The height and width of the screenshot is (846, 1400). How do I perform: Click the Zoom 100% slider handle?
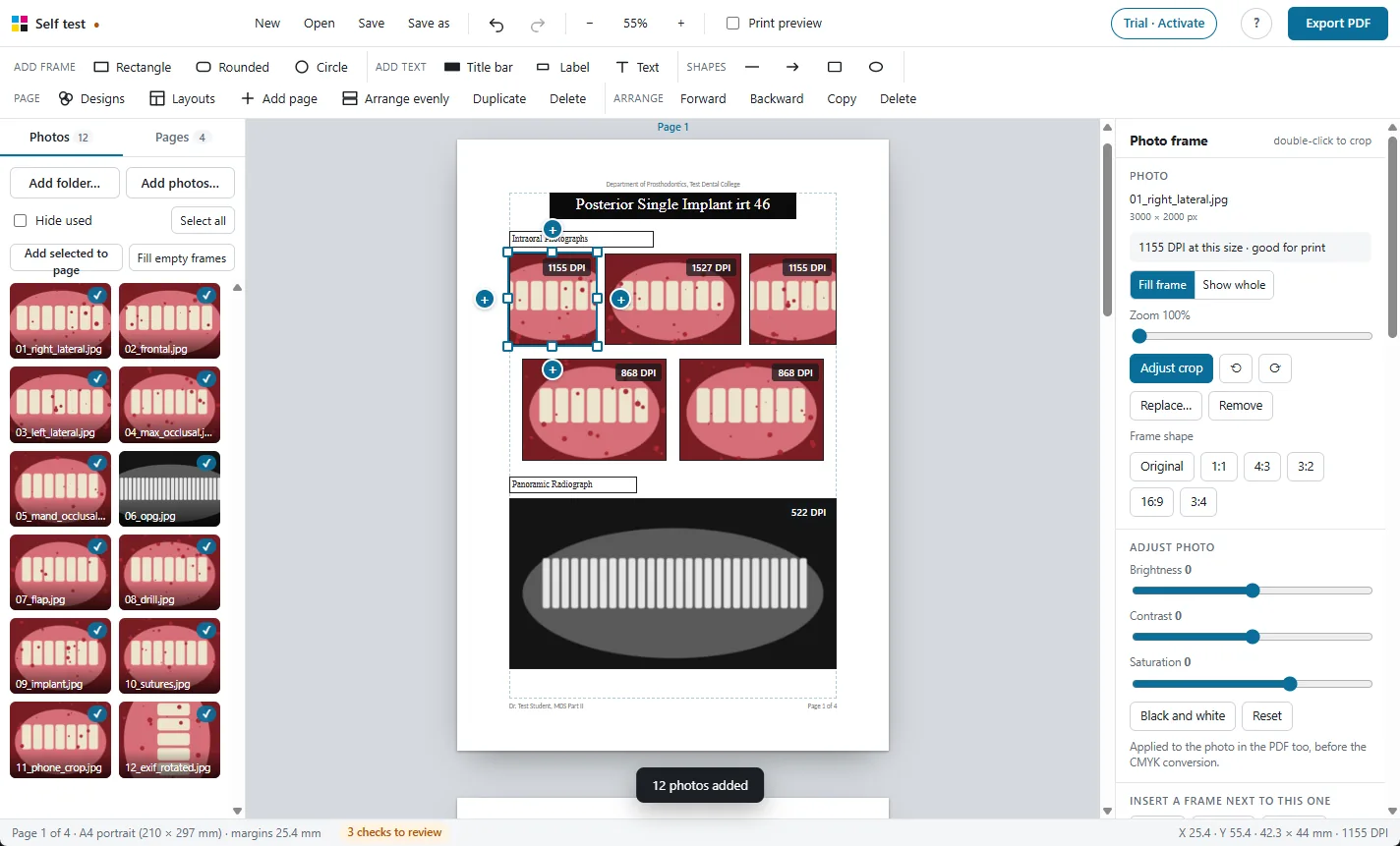[1139, 336]
